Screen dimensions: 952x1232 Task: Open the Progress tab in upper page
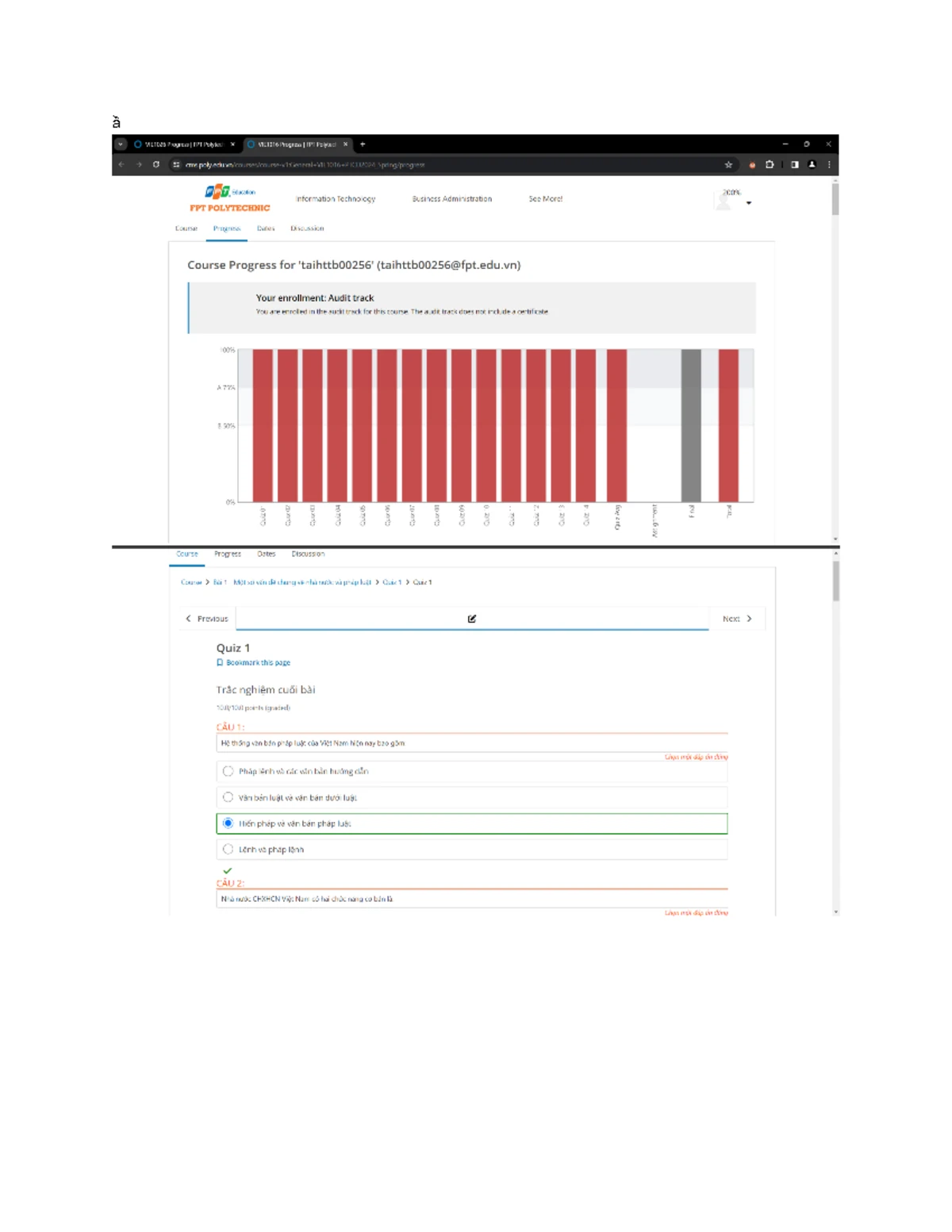[x=227, y=228]
